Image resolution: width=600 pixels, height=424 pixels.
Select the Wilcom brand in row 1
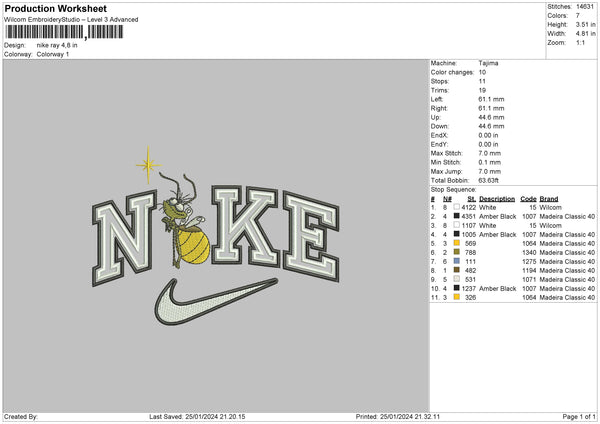tap(551, 207)
